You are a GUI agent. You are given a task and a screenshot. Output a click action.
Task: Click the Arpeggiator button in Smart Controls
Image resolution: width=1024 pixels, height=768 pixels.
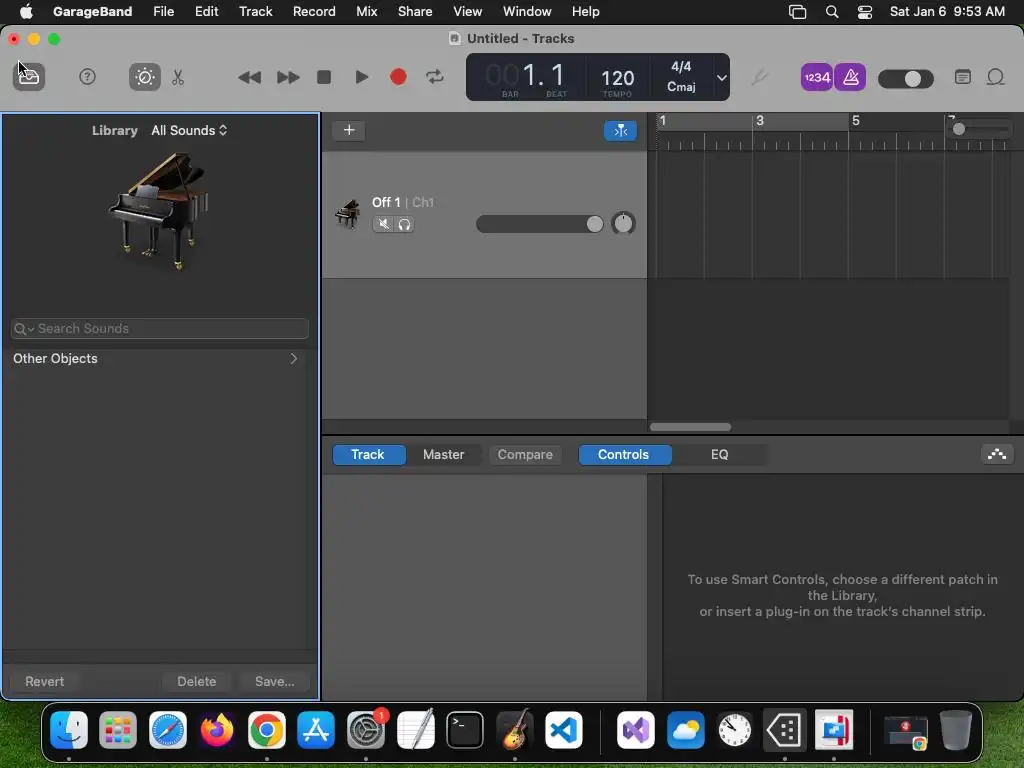click(997, 455)
